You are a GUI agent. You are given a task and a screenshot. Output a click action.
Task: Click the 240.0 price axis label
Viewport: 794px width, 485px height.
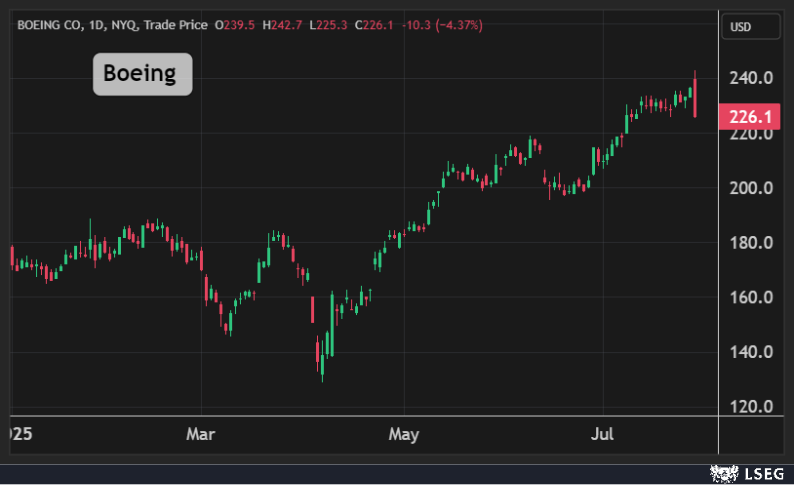(750, 79)
